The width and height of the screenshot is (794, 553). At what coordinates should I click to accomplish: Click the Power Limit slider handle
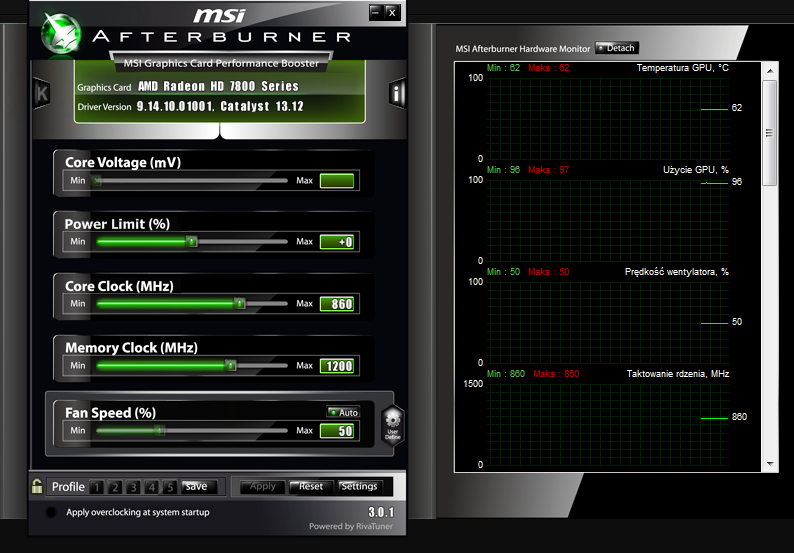coord(191,242)
